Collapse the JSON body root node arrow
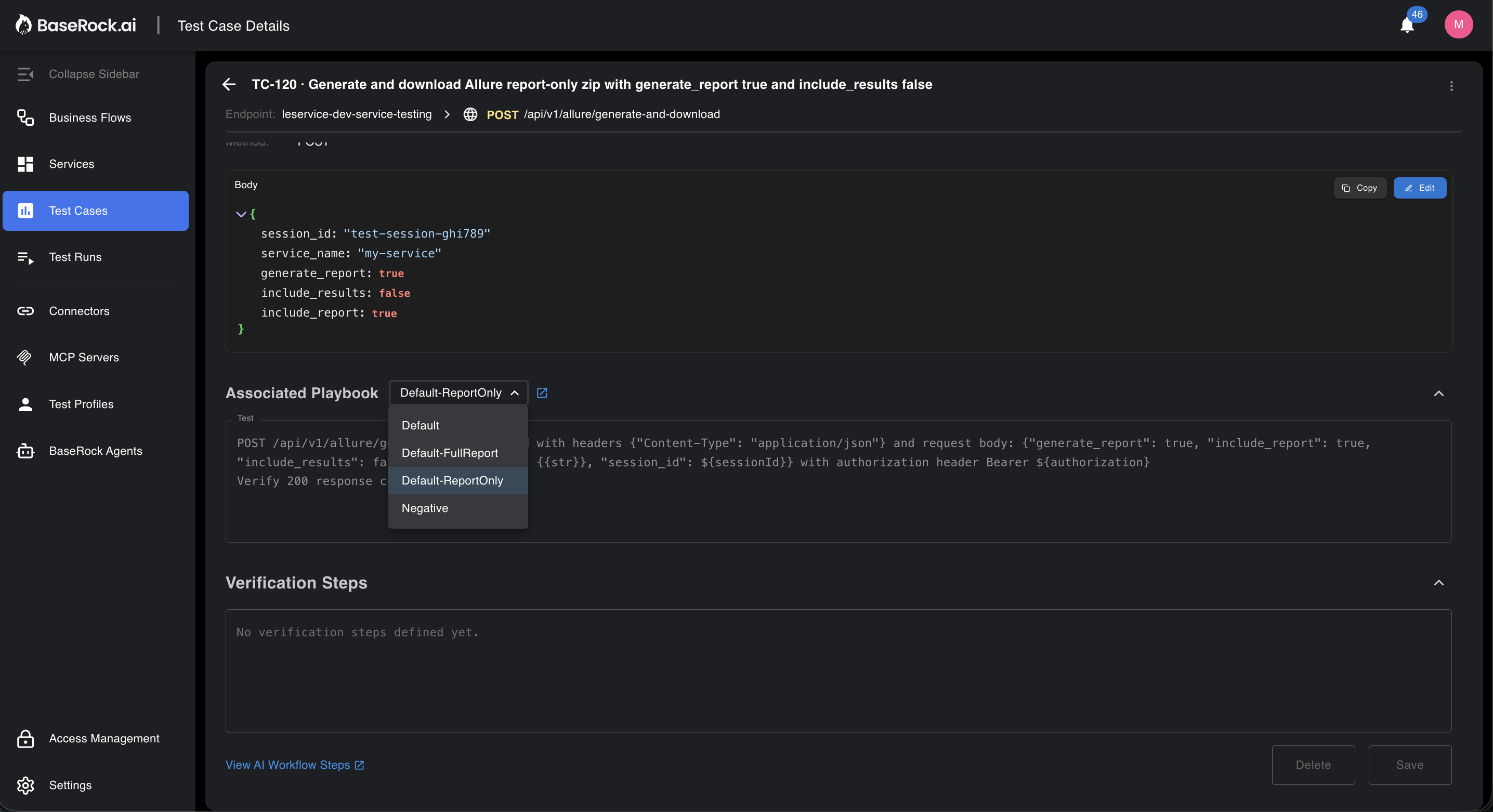 point(241,214)
